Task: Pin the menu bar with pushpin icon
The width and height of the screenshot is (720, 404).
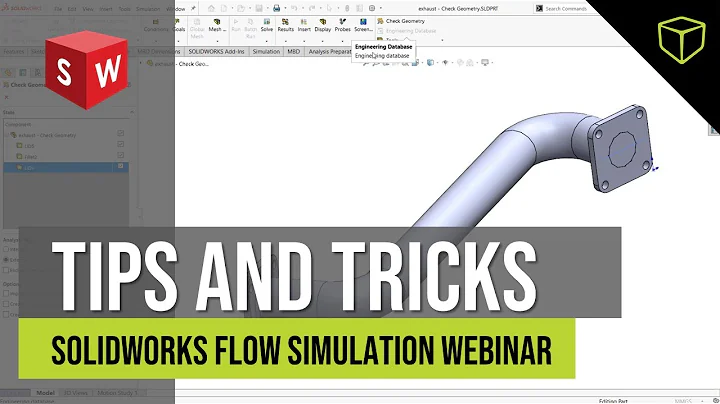Action: 193,8
